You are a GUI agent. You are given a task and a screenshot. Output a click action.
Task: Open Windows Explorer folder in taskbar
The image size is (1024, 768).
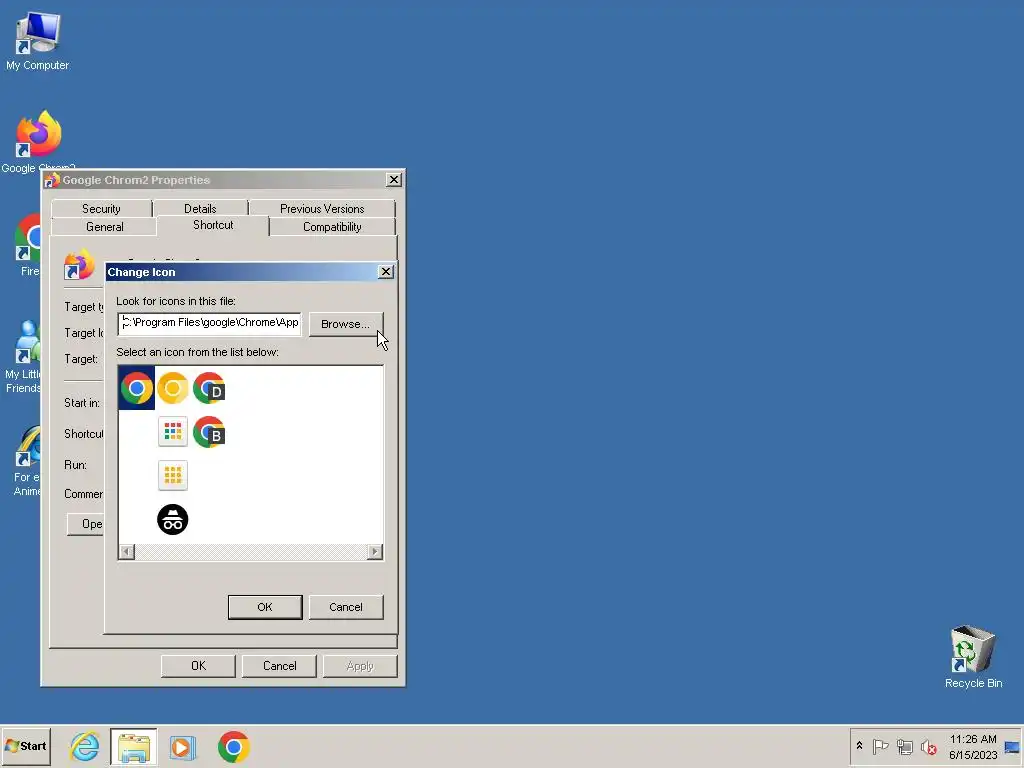click(x=134, y=746)
